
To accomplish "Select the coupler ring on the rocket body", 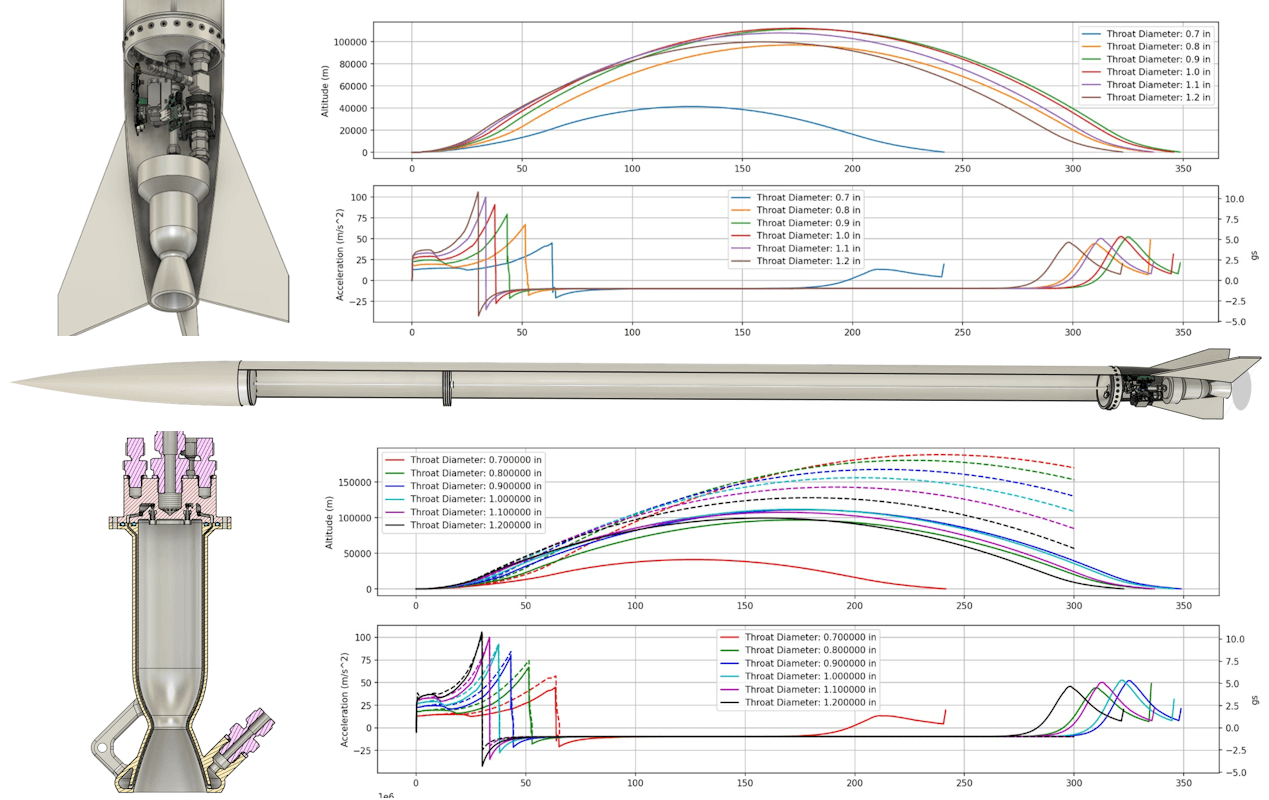I will click(447, 388).
